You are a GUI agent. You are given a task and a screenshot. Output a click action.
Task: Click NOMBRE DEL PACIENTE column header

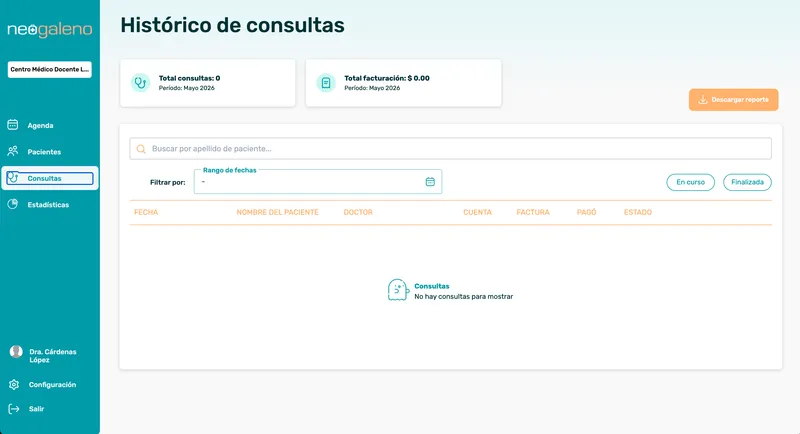coord(277,212)
